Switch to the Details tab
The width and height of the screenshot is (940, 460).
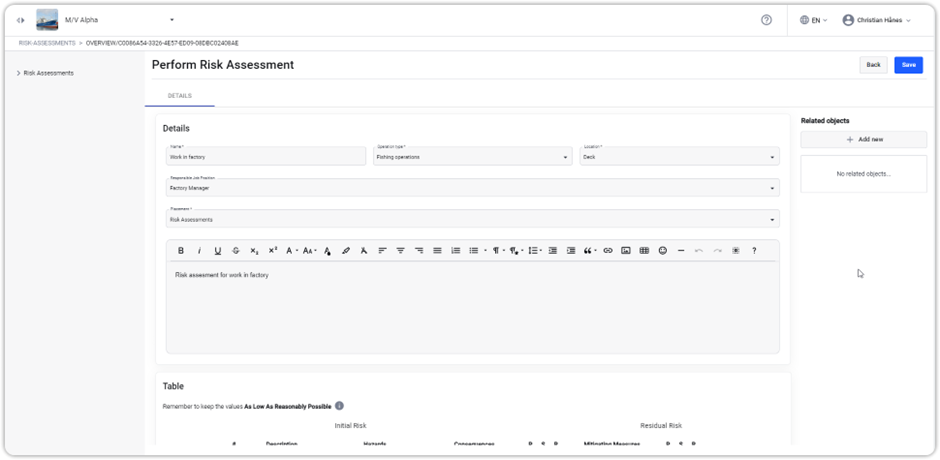[180, 96]
